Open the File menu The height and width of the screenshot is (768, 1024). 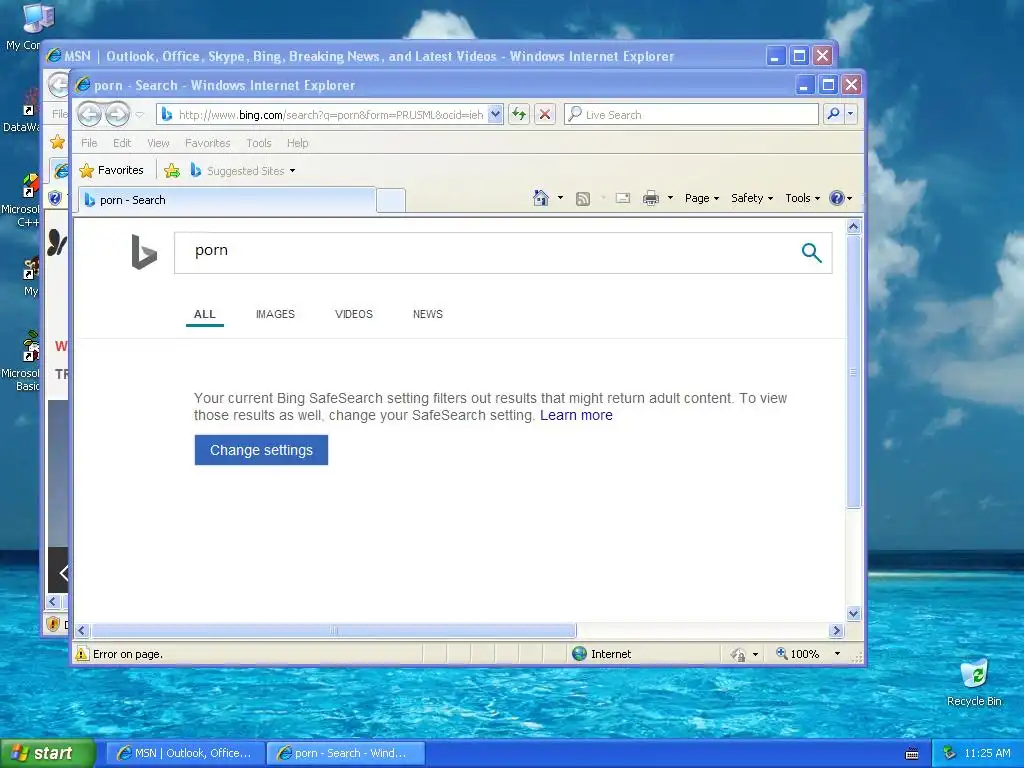[x=89, y=143]
